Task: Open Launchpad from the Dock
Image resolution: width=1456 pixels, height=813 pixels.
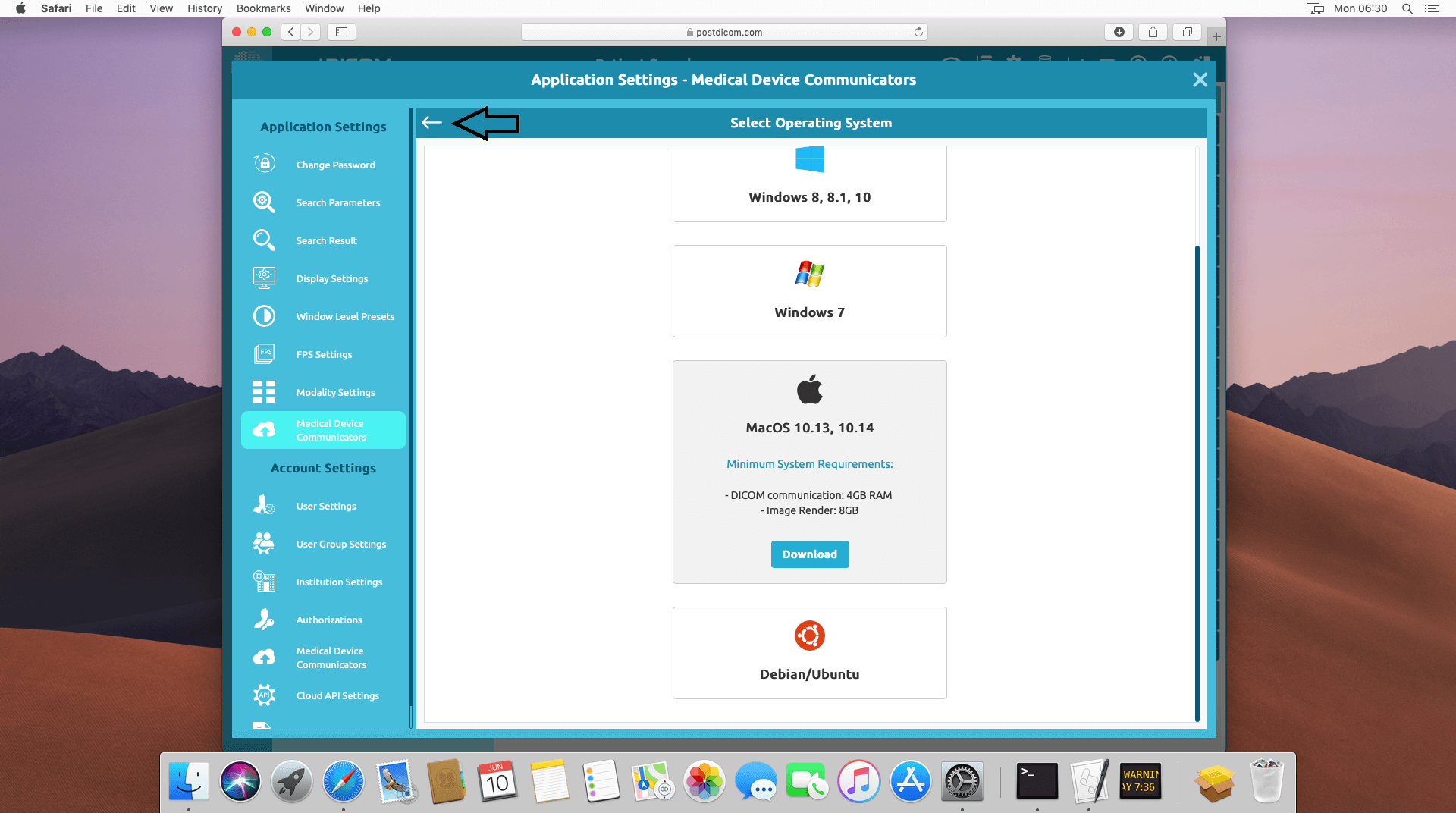Action: tap(292, 781)
